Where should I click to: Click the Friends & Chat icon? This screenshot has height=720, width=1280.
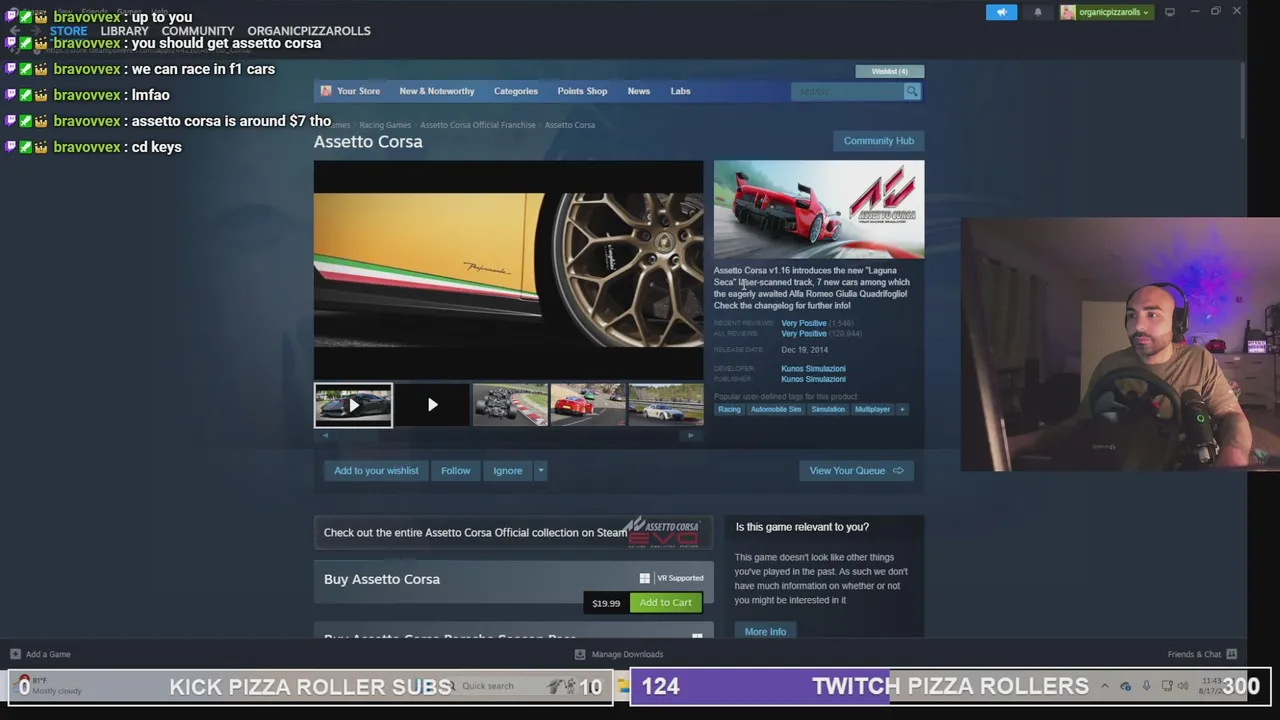pyautogui.click(x=1232, y=654)
